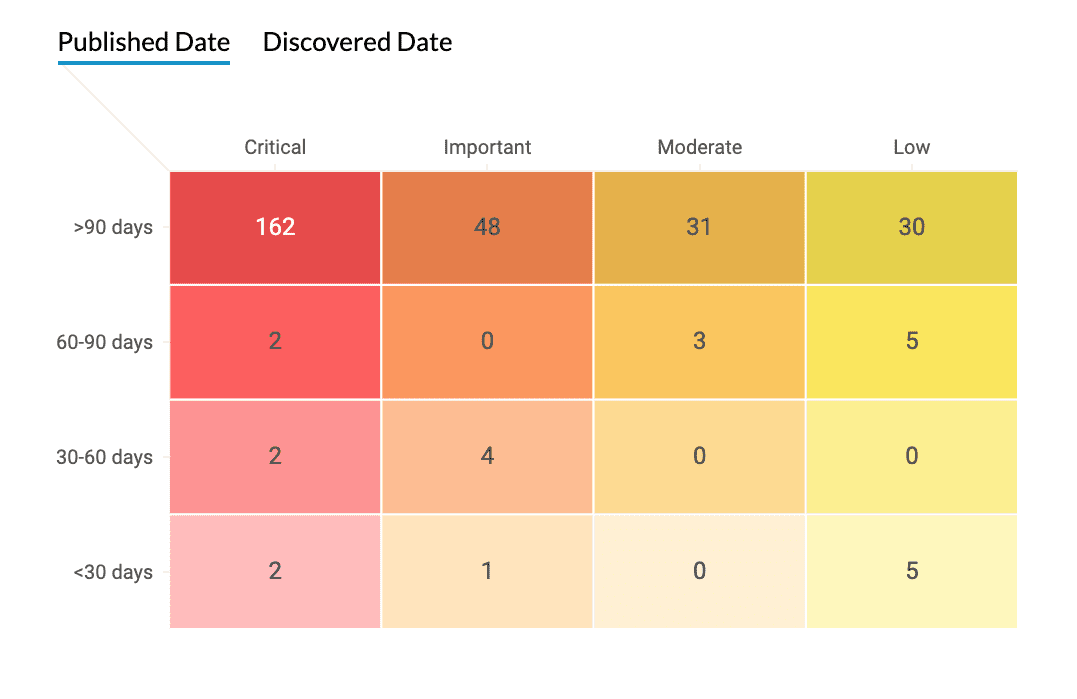
Task: Select the Important 60-90 days cell
Action: (x=487, y=342)
